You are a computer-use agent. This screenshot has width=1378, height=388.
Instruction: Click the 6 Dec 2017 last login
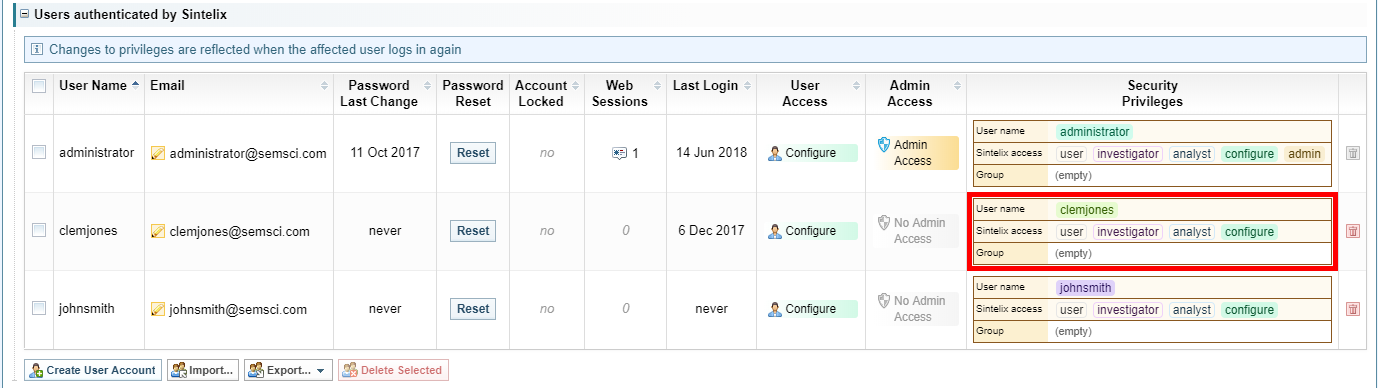(x=711, y=231)
